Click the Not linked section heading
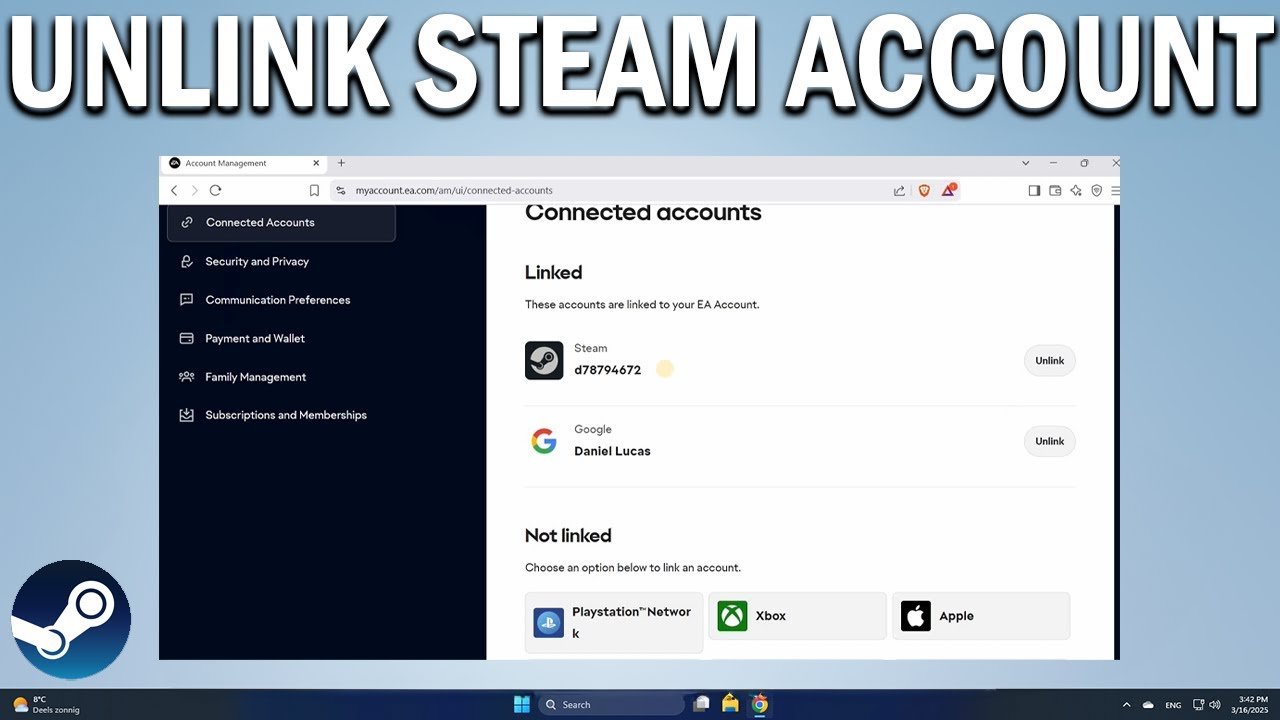This screenshot has height=720, width=1280. pos(568,536)
